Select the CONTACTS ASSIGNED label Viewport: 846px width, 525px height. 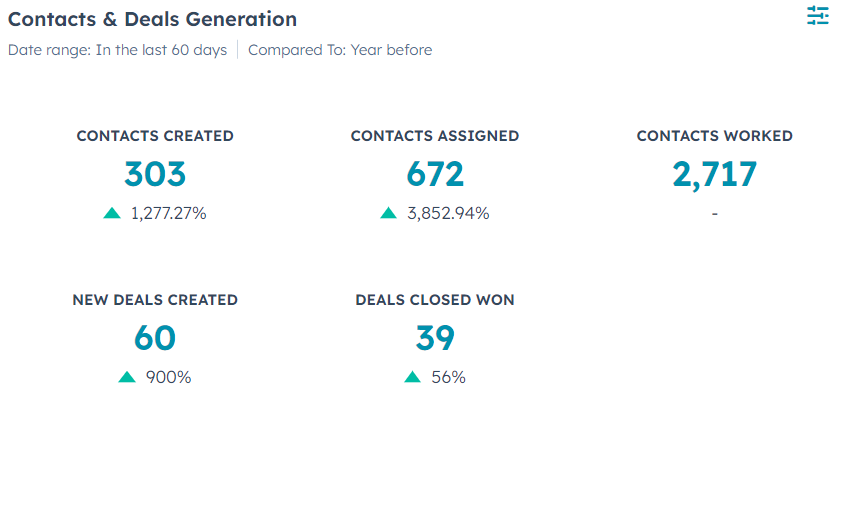click(x=435, y=136)
